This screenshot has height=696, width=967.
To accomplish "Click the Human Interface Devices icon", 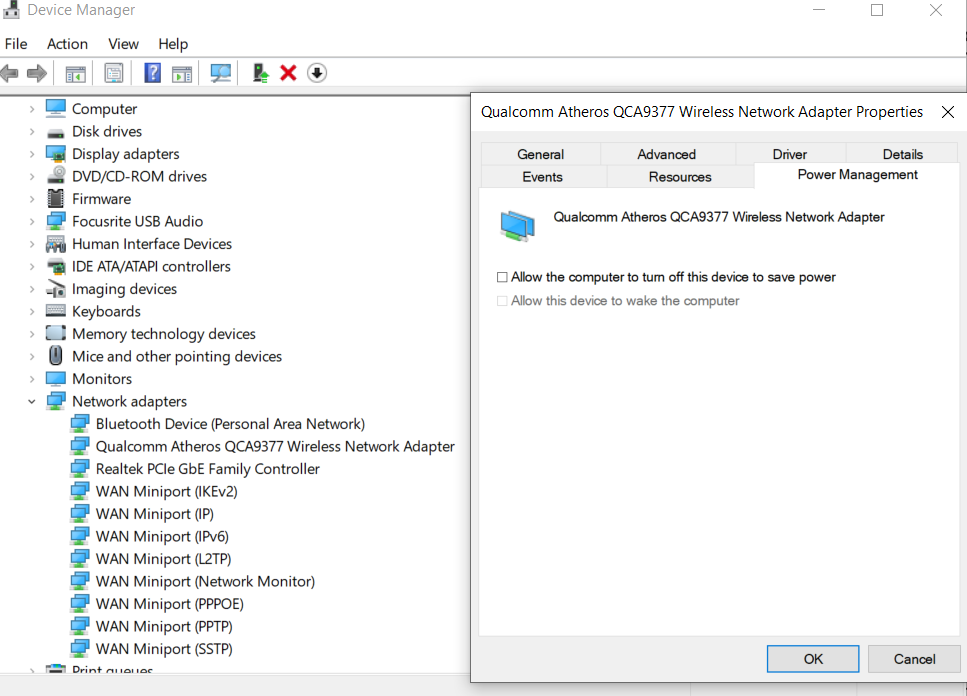I will 56,244.
